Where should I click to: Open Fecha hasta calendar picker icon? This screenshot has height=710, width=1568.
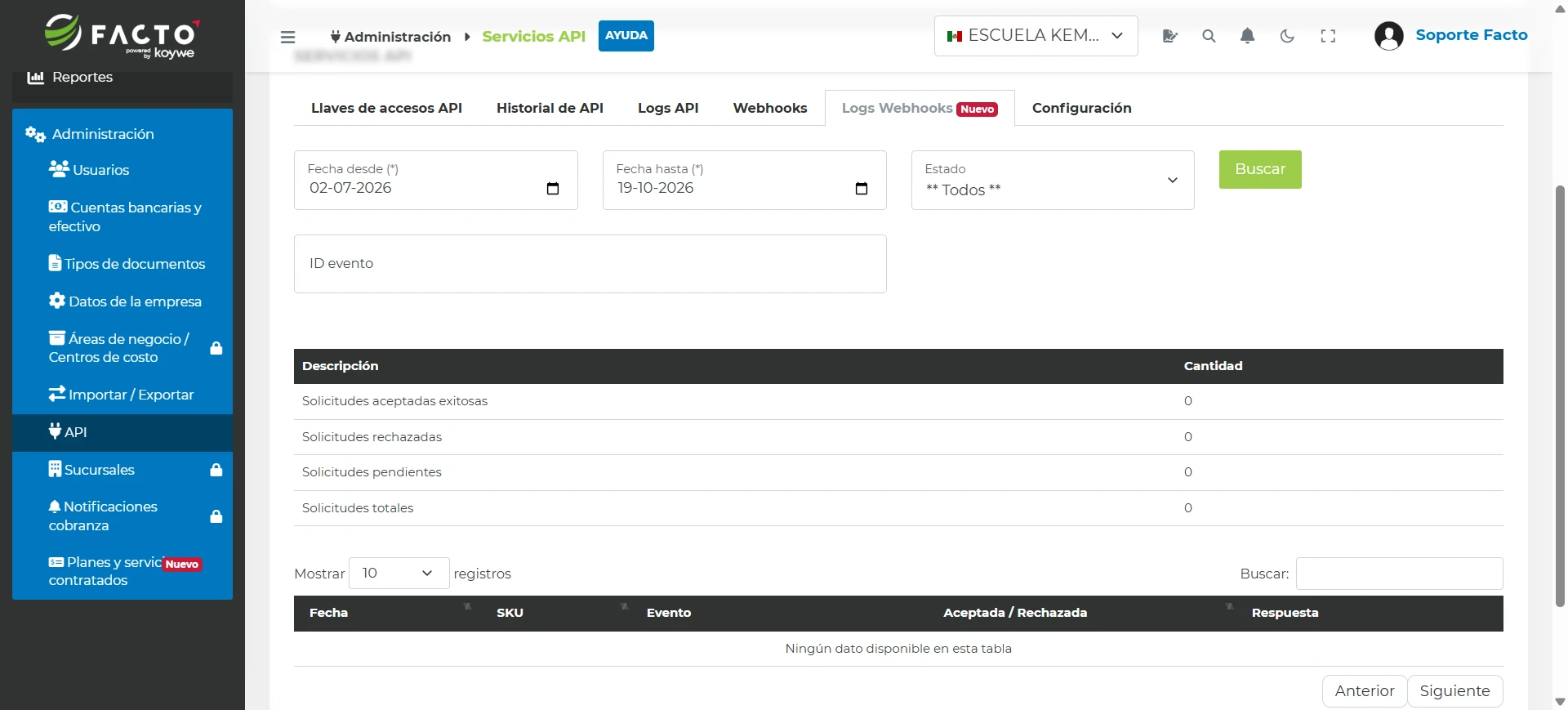click(862, 189)
